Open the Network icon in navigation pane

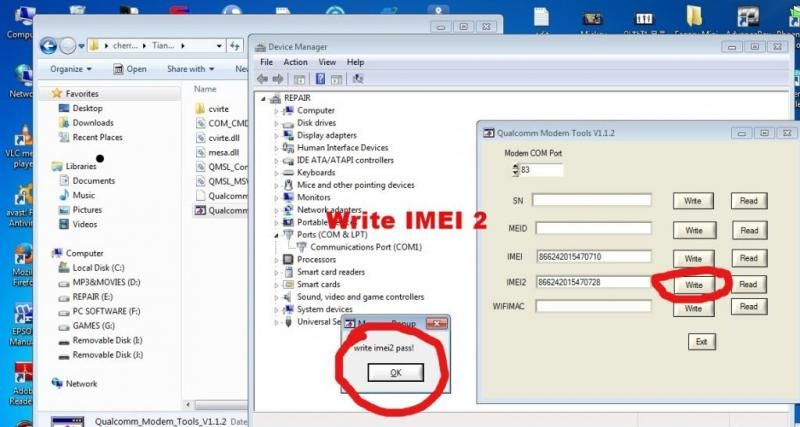tap(58, 383)
